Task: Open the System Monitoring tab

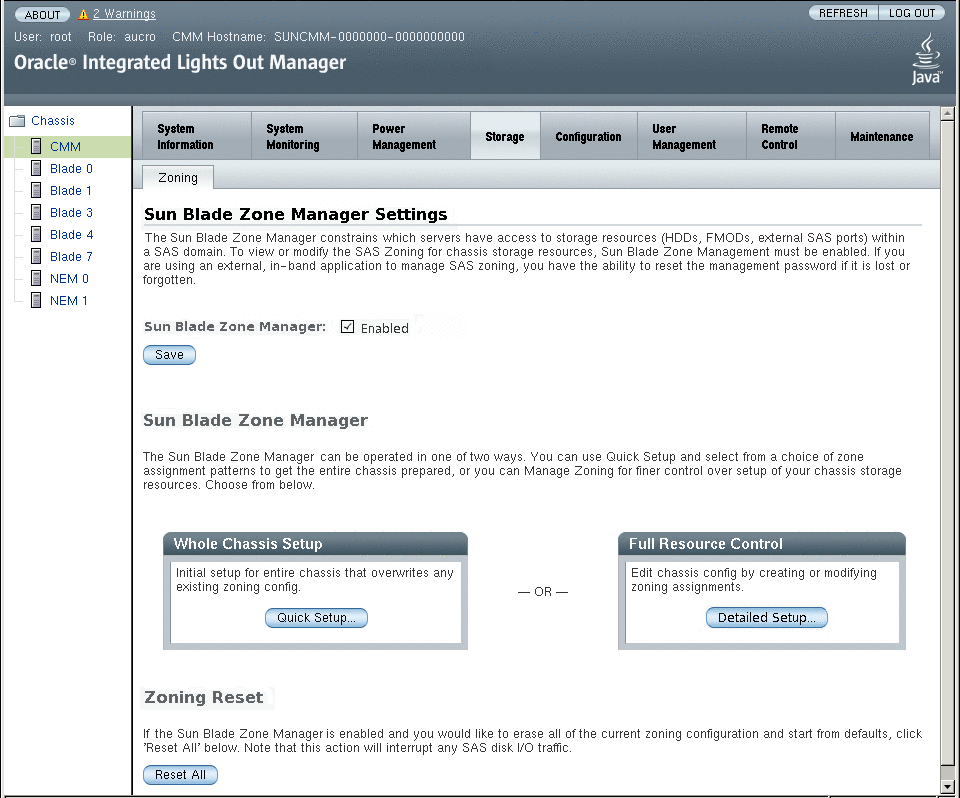Action: point(304,136)
